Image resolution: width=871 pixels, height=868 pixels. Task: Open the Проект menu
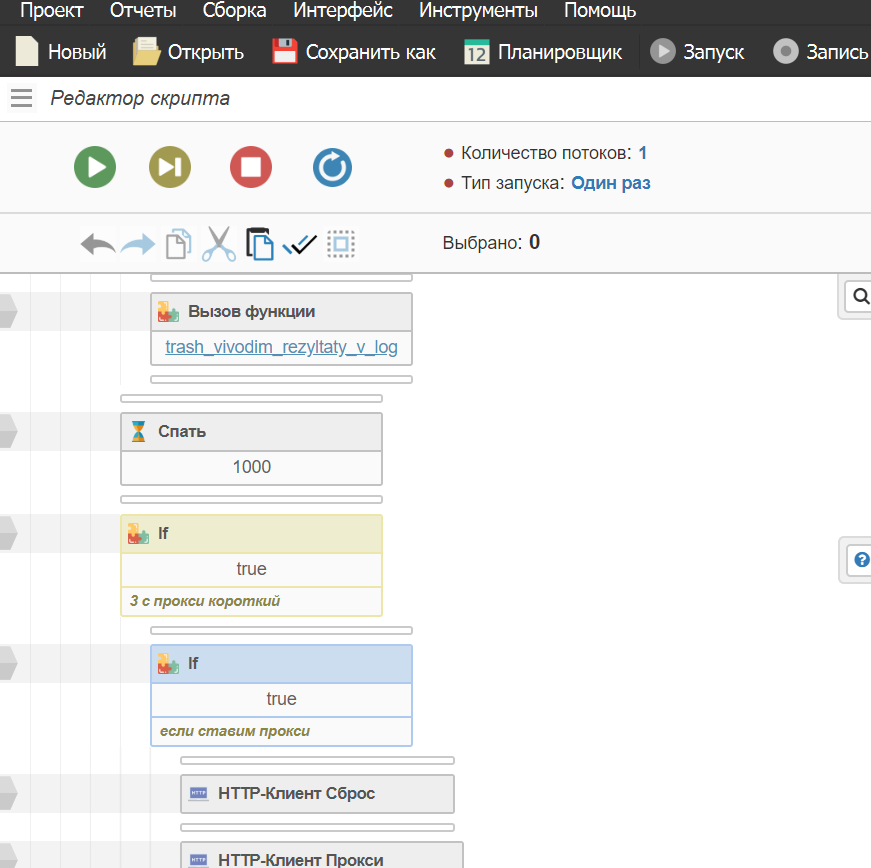tap(52, 12)
